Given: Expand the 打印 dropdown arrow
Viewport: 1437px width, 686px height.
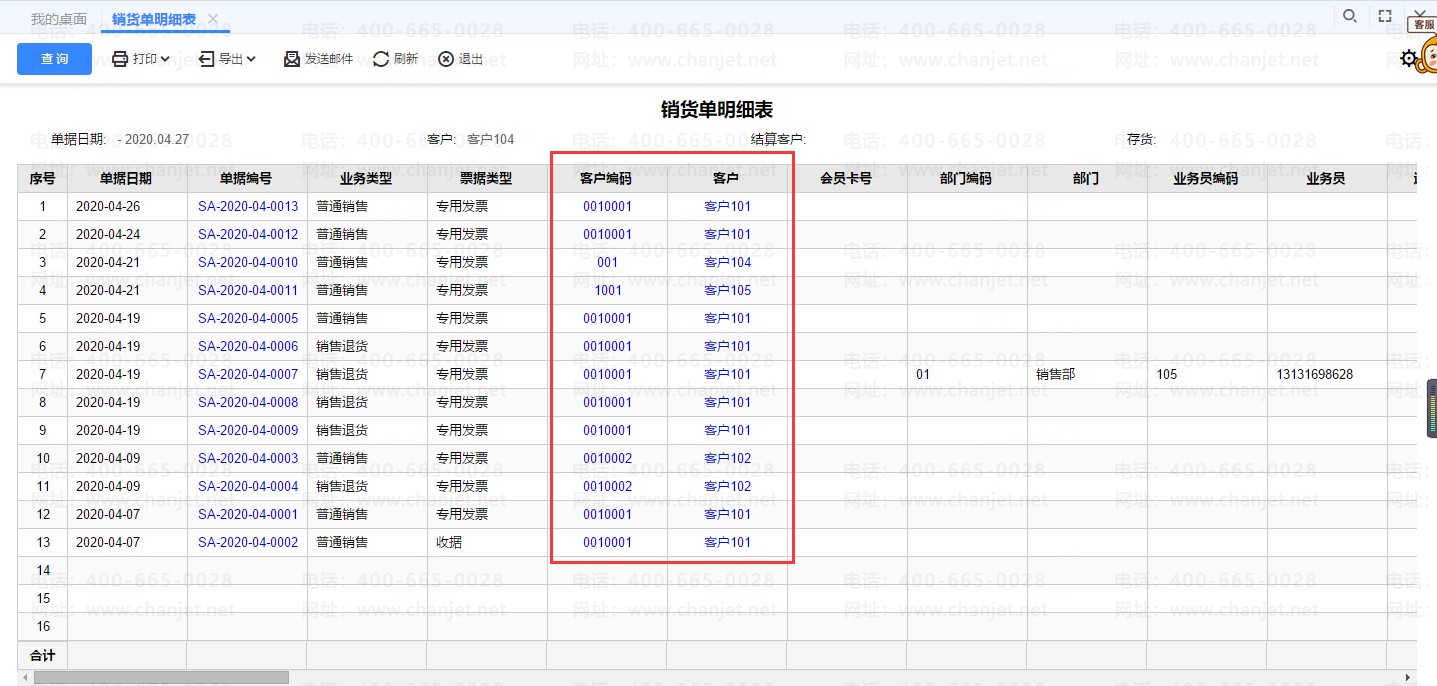Looking at the screenshot, I should click(x=165, y=59).
